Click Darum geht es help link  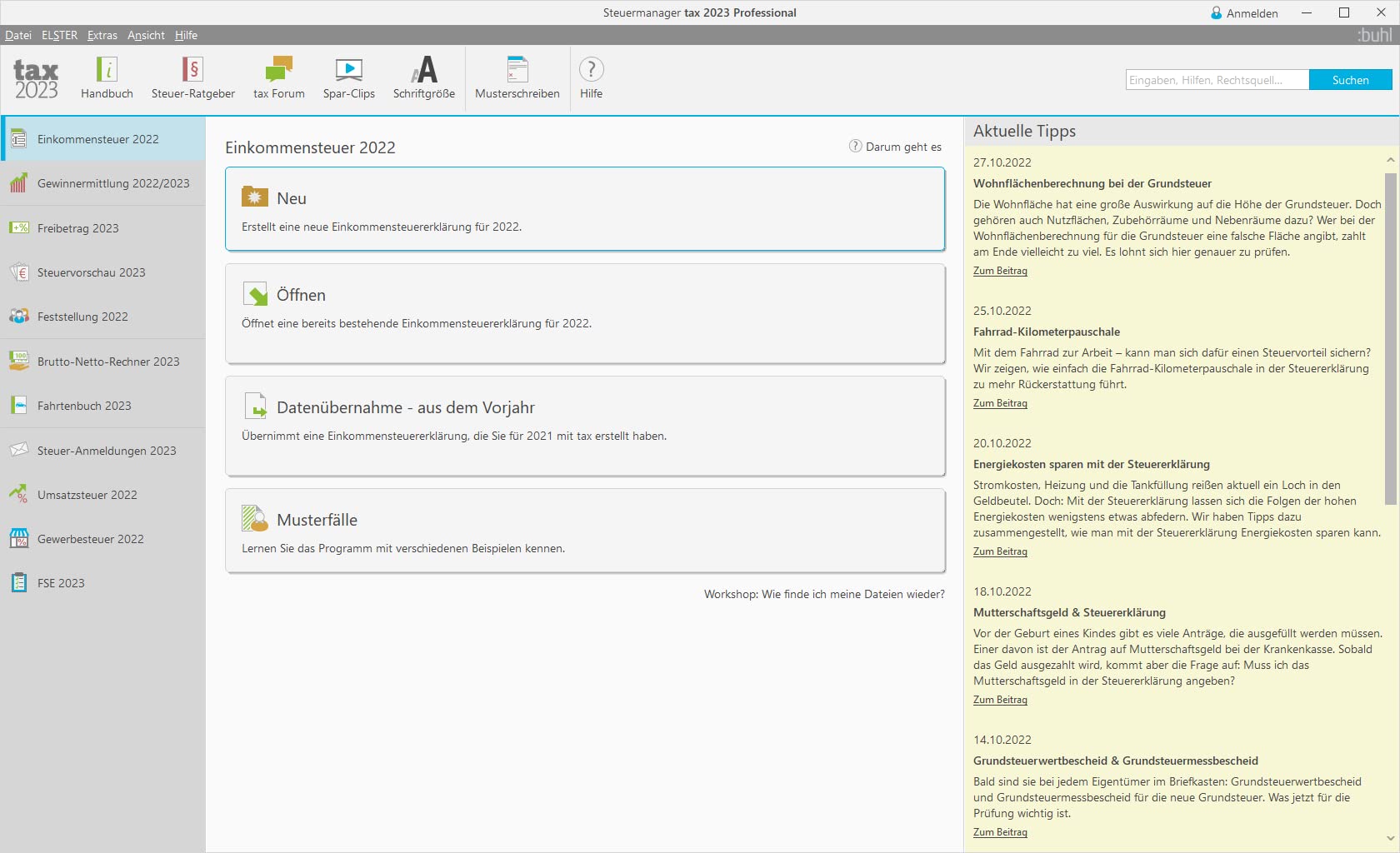click(x=895, y=147)
